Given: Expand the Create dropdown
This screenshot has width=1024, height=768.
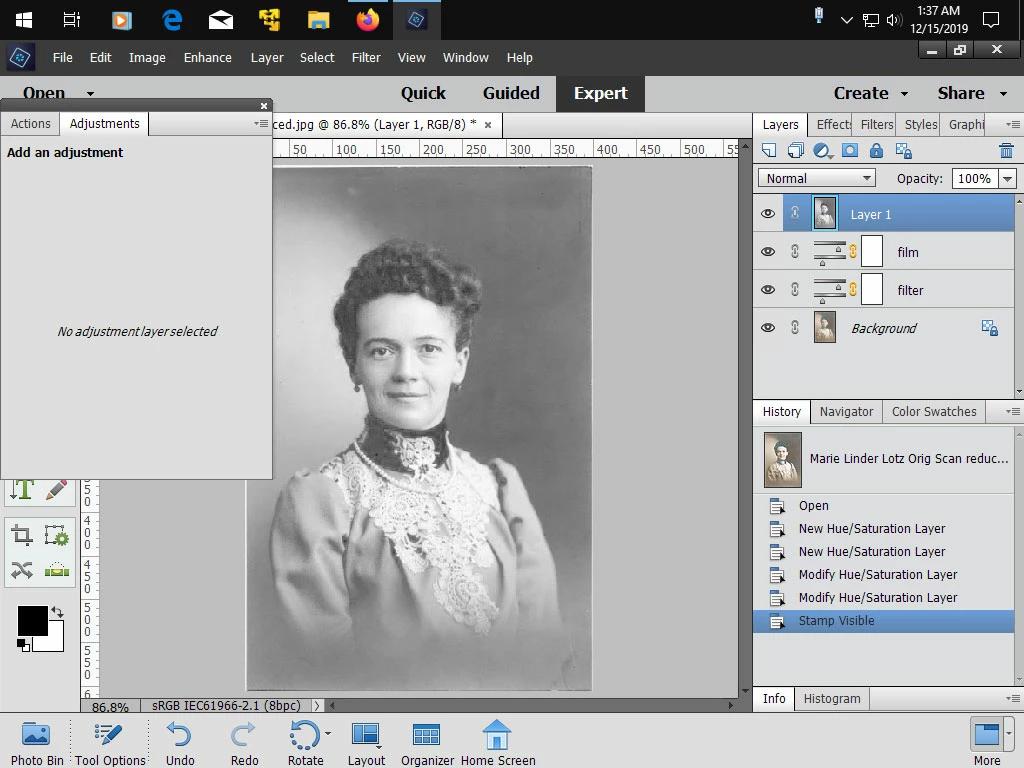Looking at the screenshot, I should (x=904, y=93).
